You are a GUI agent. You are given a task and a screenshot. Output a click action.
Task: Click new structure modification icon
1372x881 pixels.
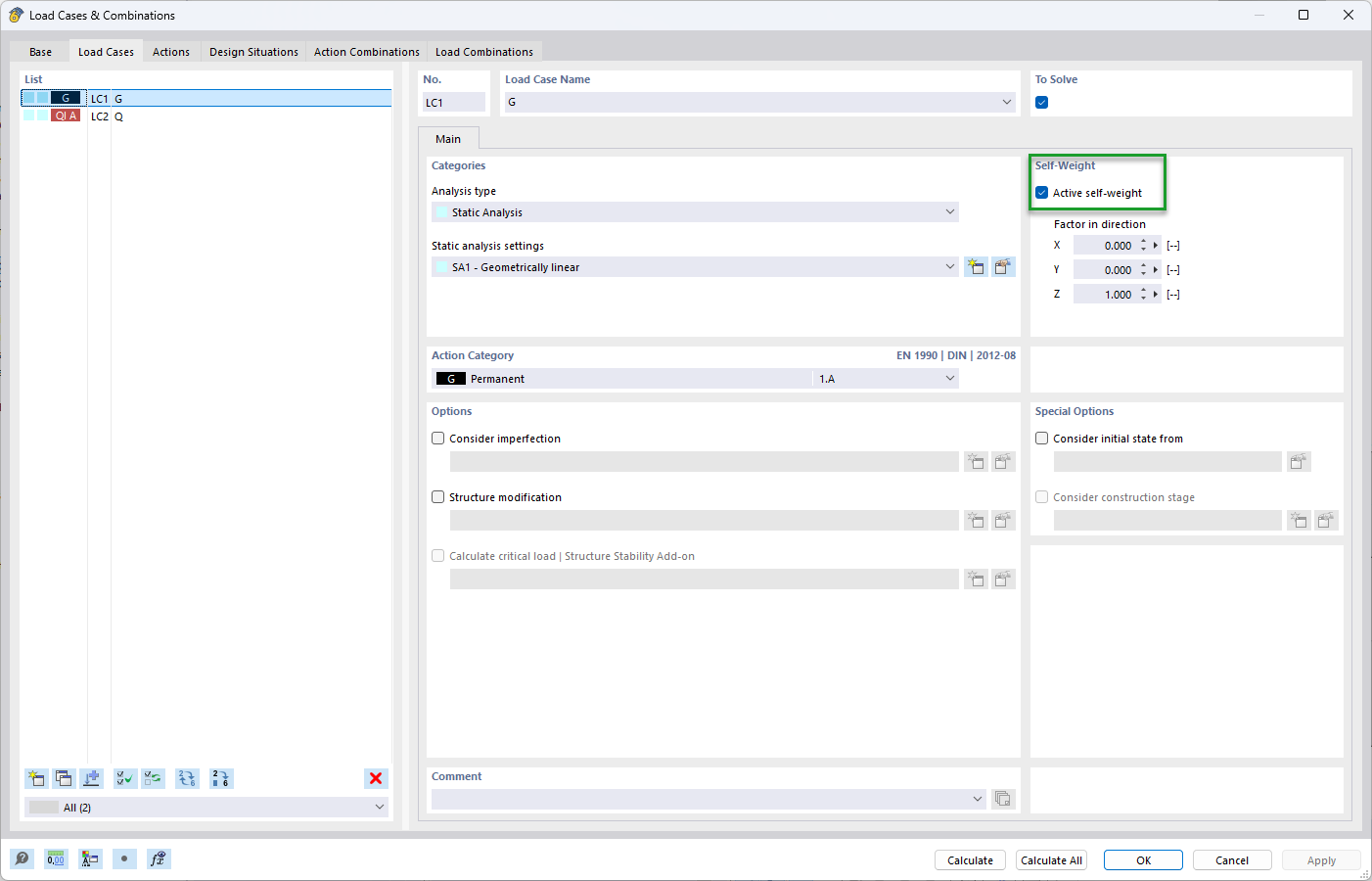point(976,520)
